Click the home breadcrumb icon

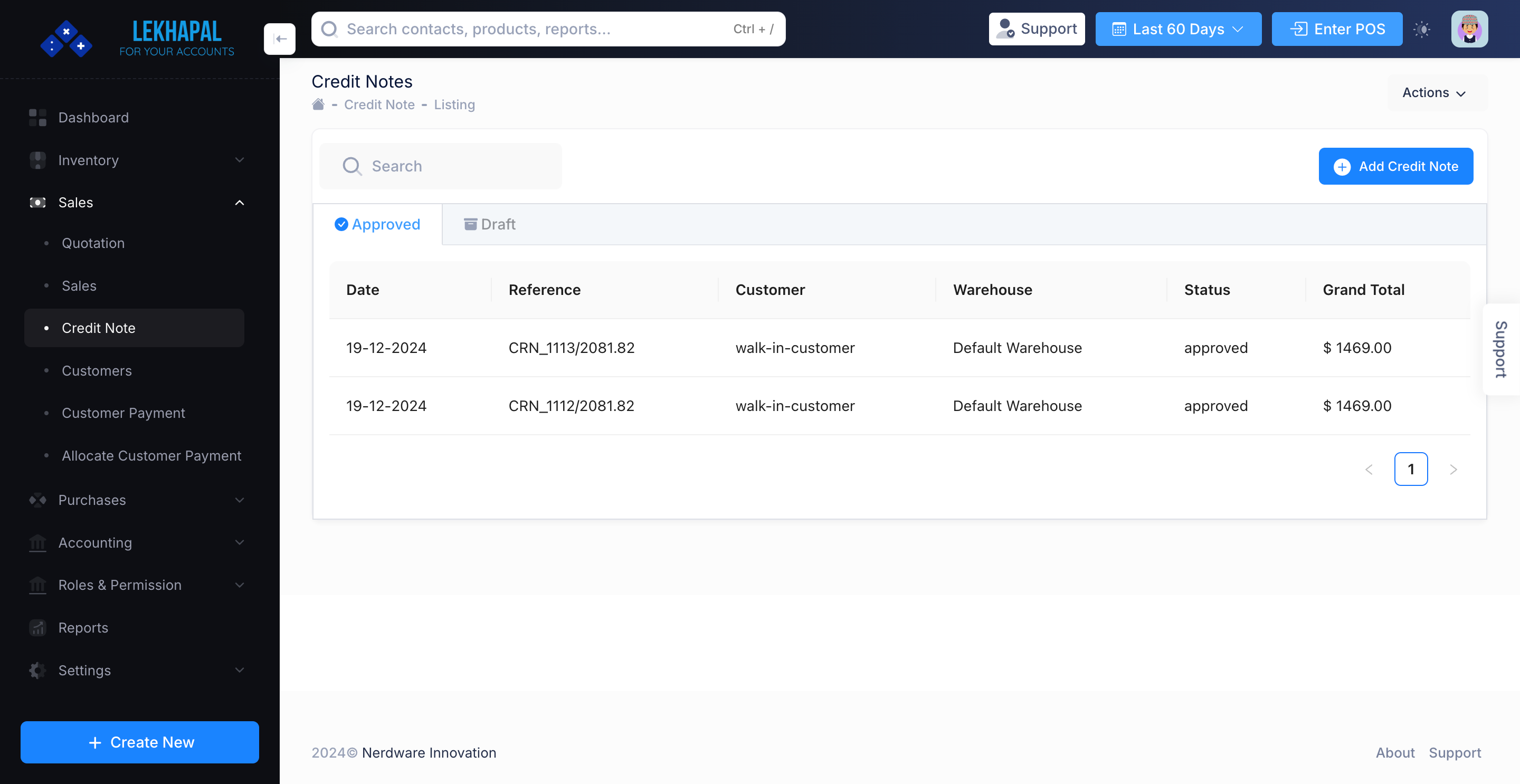318,104
